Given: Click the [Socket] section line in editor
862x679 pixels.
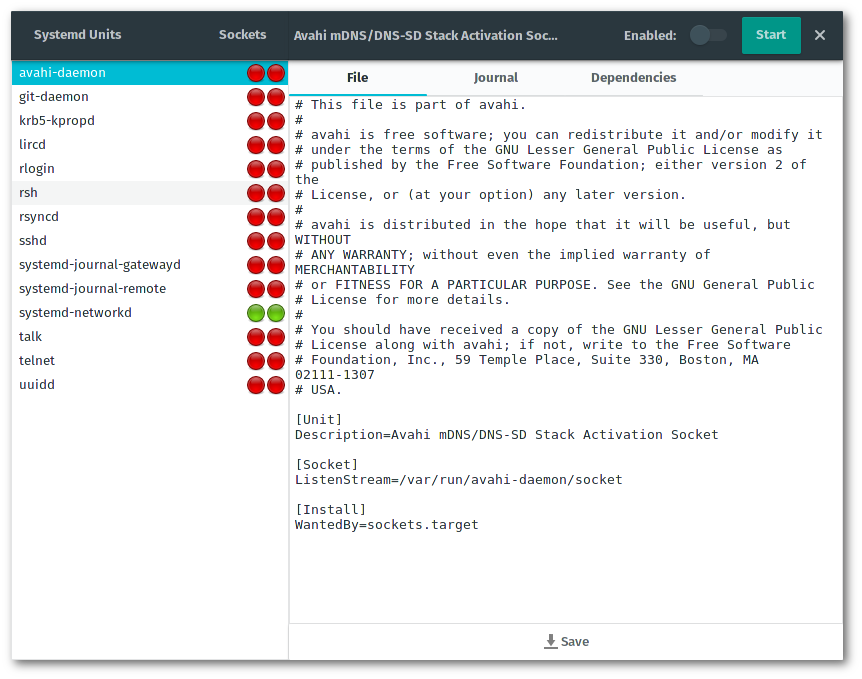Looking at the screenshot, I should tap(327, 465).
